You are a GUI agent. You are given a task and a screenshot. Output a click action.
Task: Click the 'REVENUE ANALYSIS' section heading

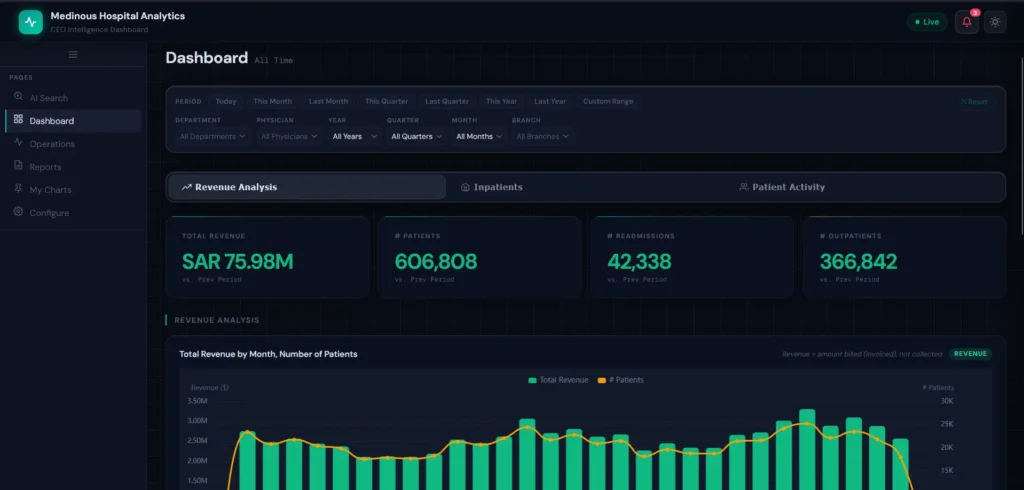(x=217, y=320)
